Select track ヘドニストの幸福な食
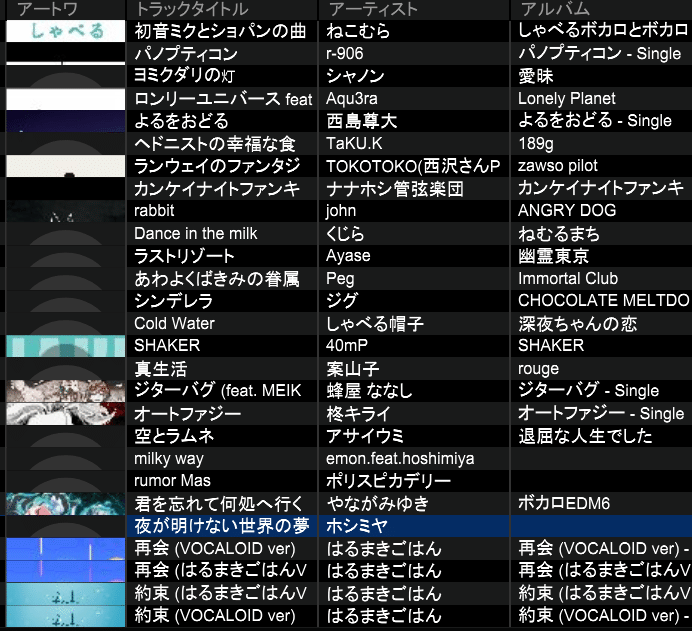 (214, 143)
